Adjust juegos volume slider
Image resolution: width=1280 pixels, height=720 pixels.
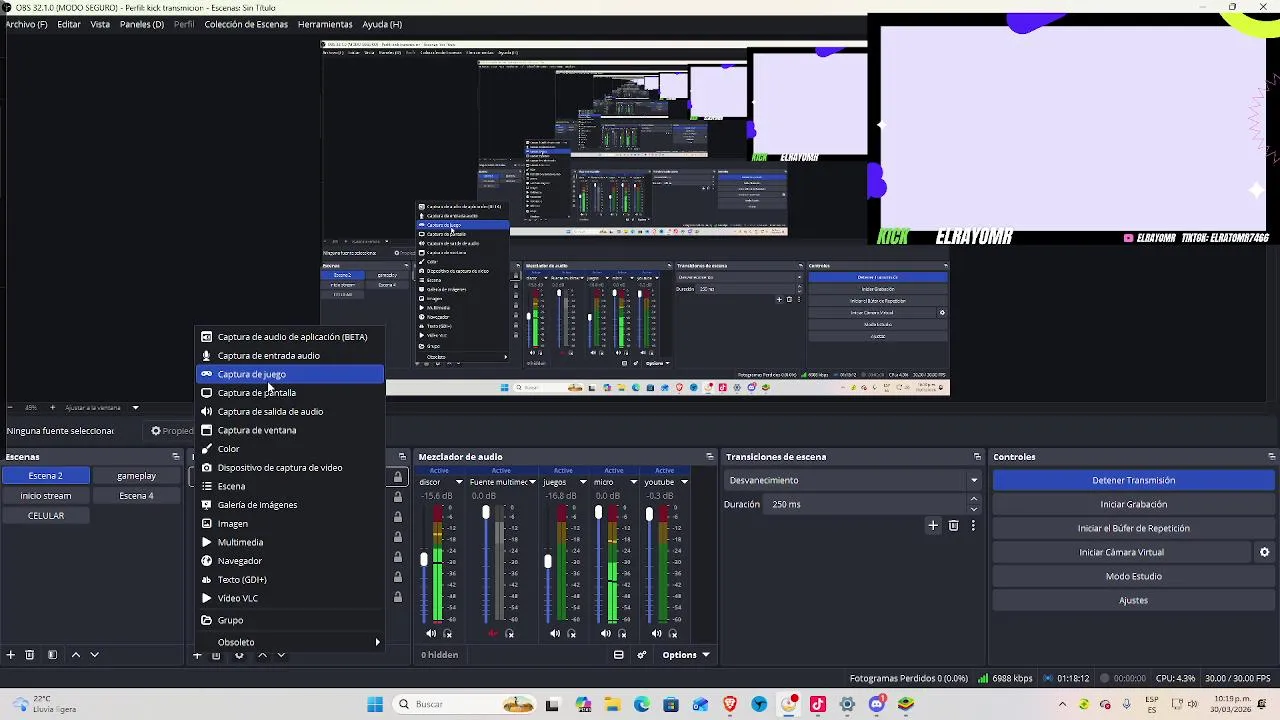coord(548,562)
